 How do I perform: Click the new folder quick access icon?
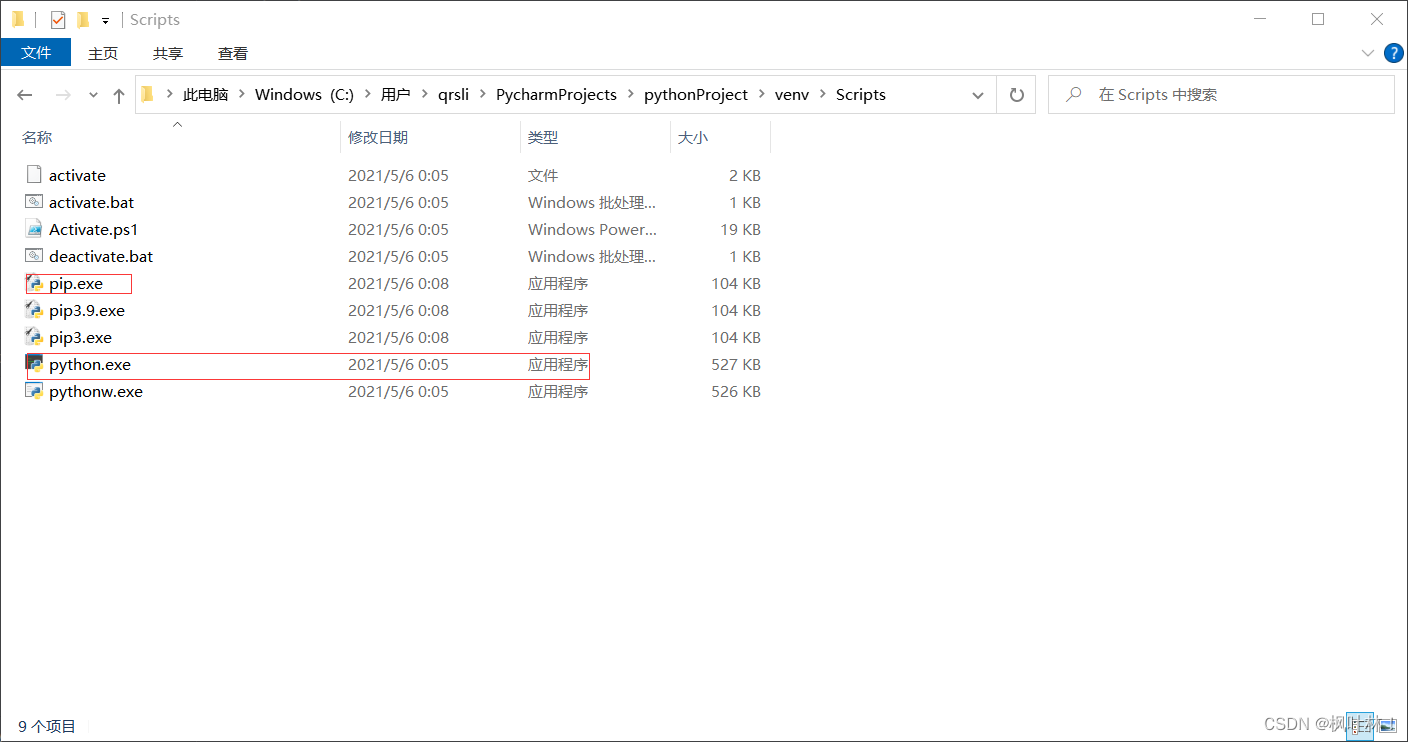pyautogui.click(x=83, y=20)
